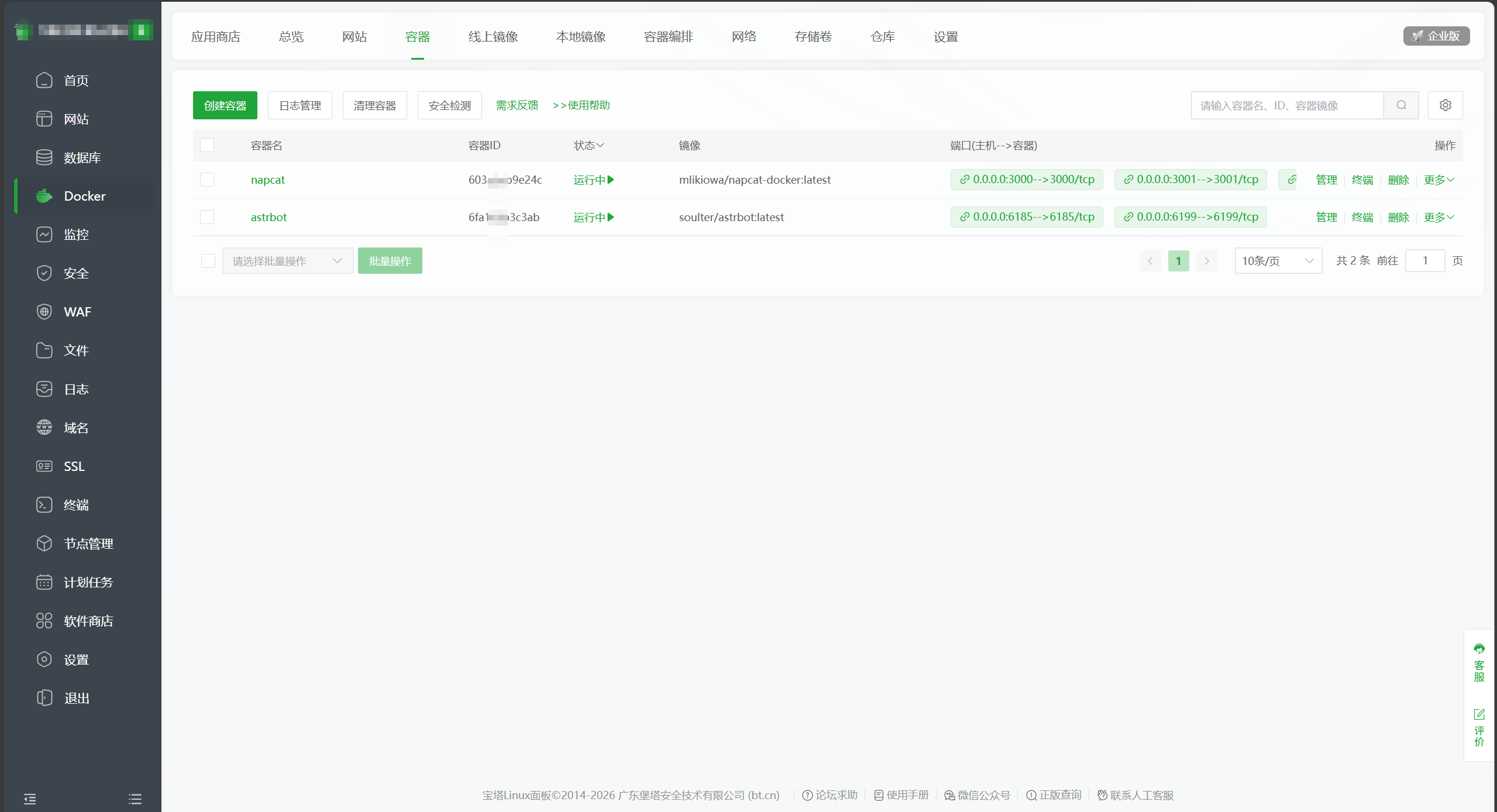Tick the checkbox for astrbot container
The height and width of the screenshot is (812, 1497).
coord(207,217)
